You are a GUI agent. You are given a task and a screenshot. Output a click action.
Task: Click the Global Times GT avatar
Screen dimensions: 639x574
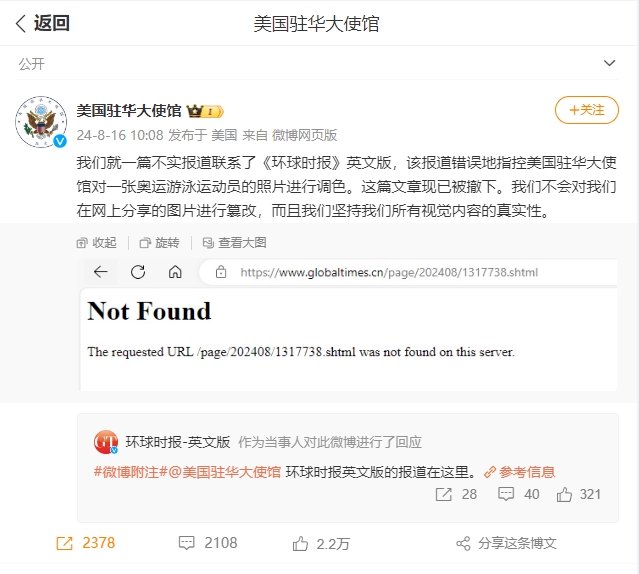click(106, 442)
